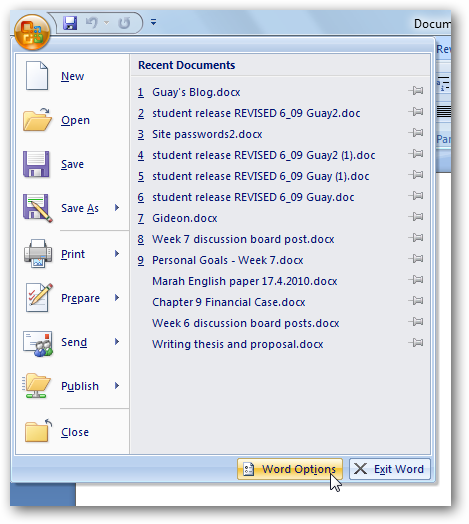Choose the New menu command
This screenshot has width=469, height=524.
[x=73, y=76]
